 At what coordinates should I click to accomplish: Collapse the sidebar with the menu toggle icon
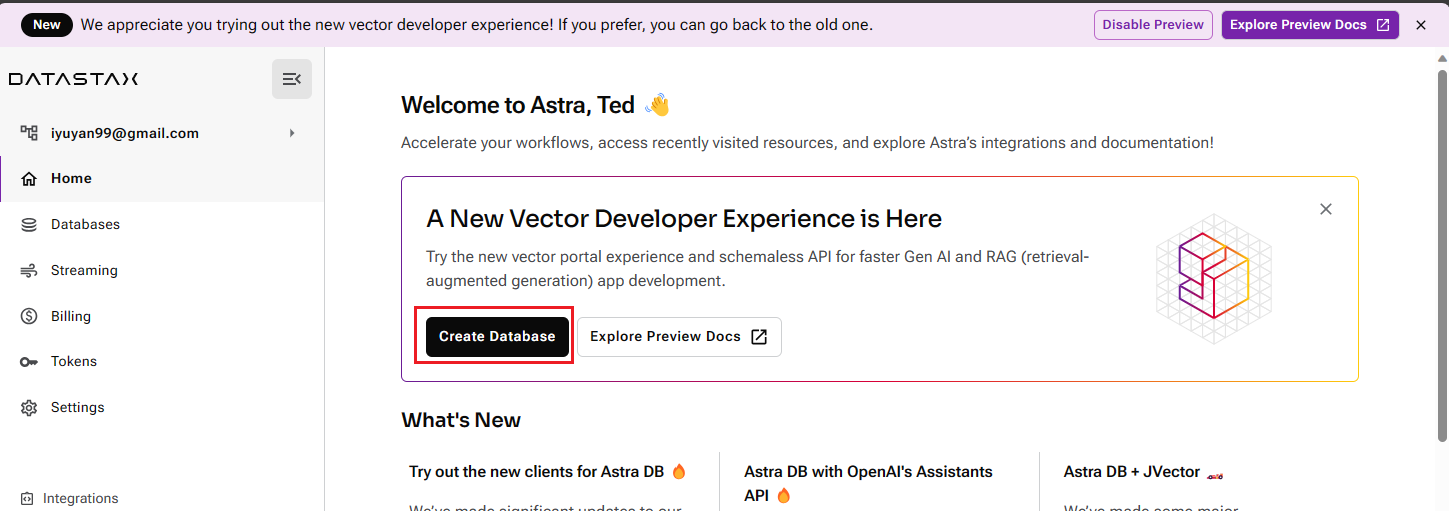(292, 79)
